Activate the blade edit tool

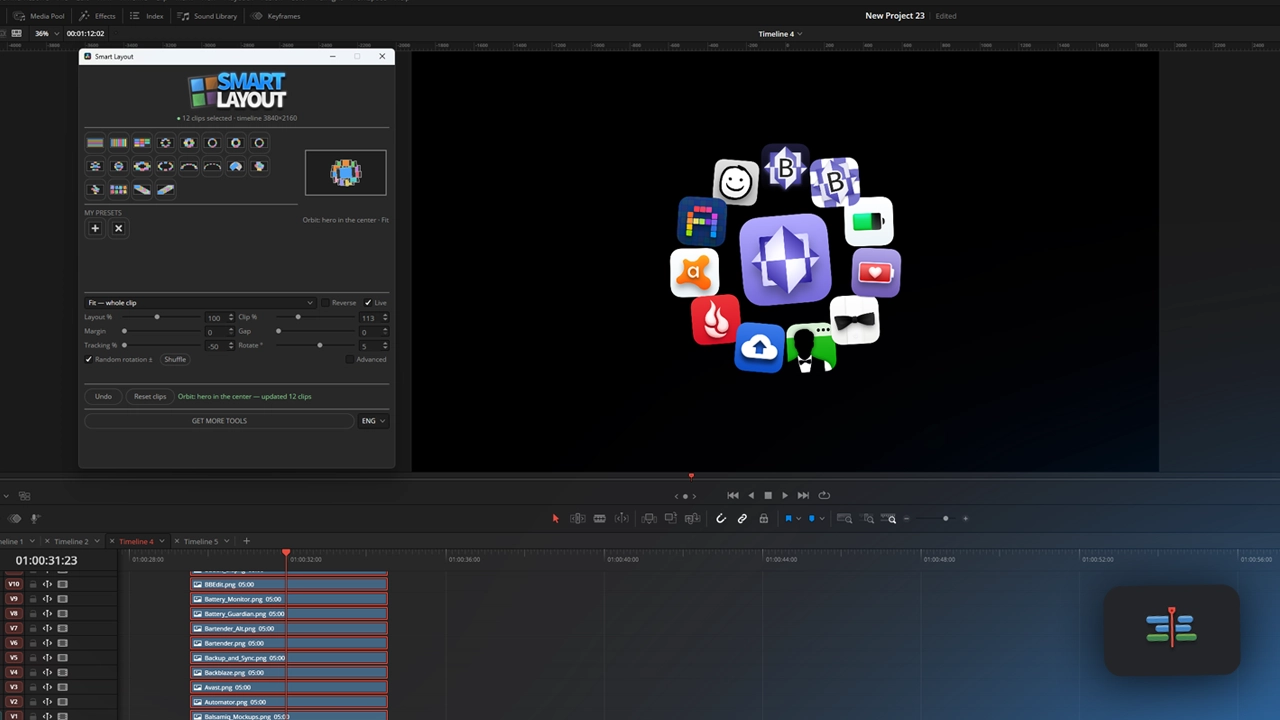[x=599, y=519]
